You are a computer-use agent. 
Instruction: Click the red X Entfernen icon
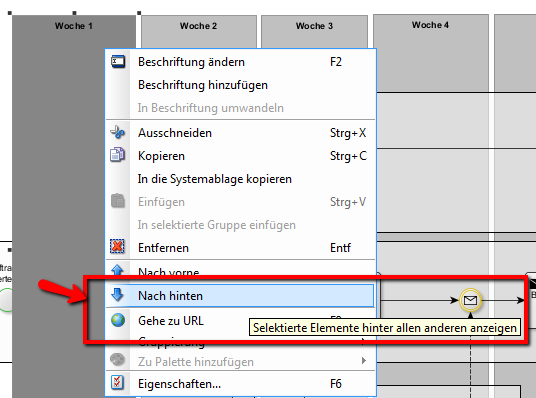(x=117, y=247)
